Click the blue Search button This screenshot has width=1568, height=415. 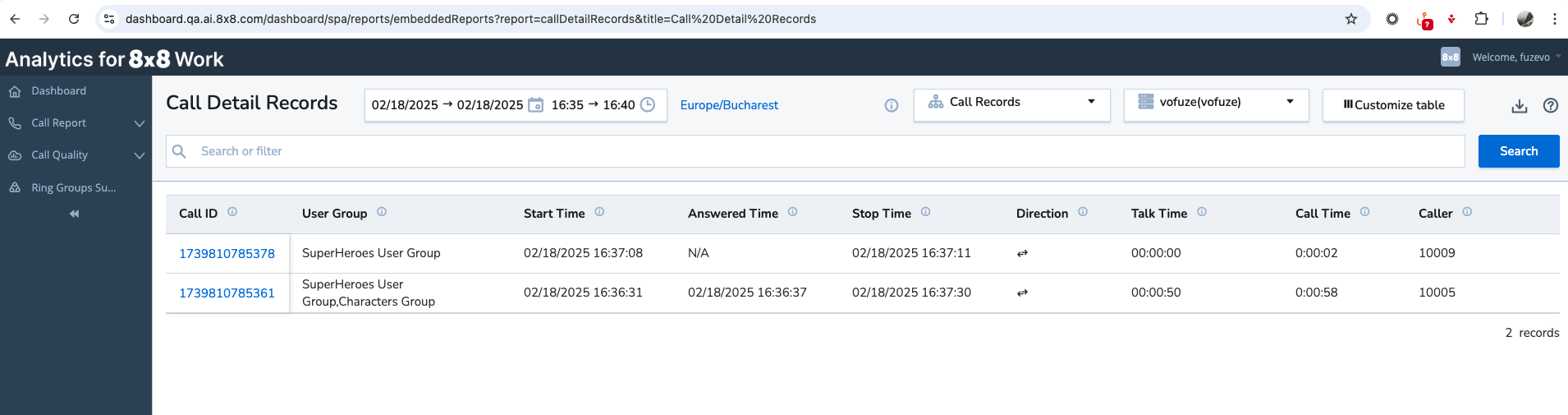tap(1519, 151)
